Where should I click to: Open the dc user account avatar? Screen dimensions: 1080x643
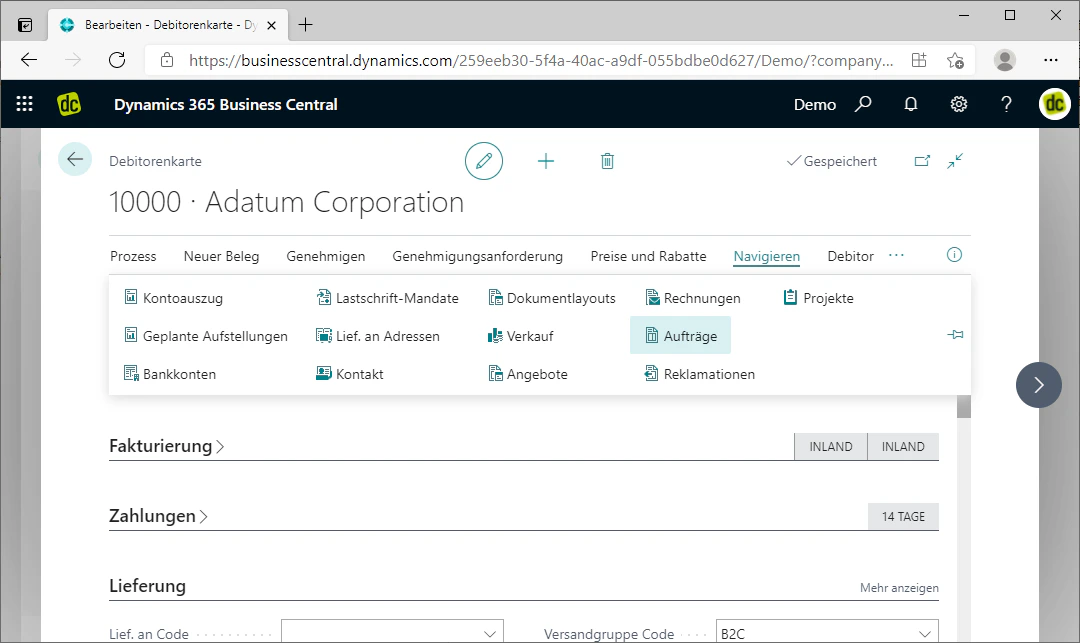(1055, 104)
